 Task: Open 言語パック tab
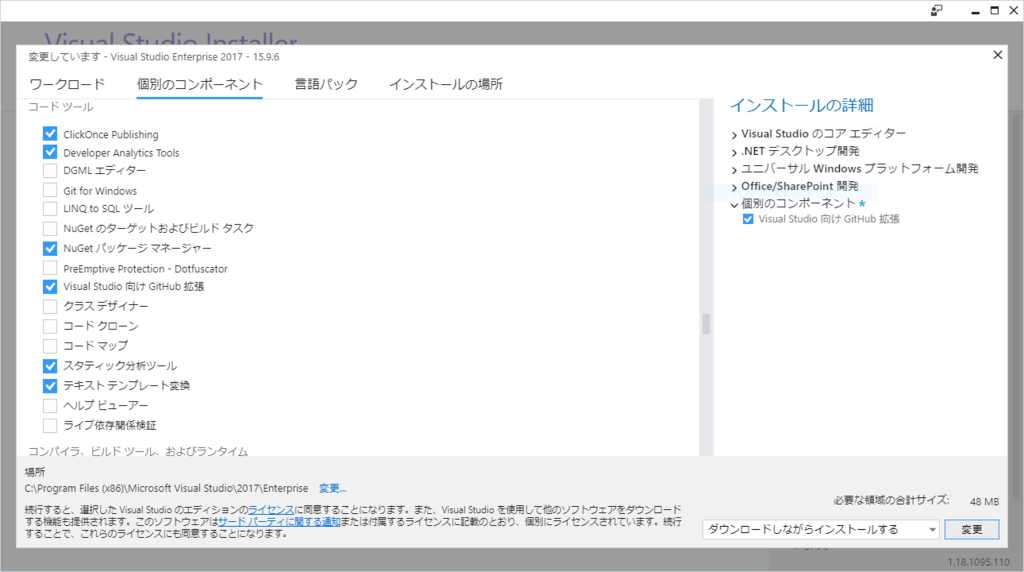326,84
